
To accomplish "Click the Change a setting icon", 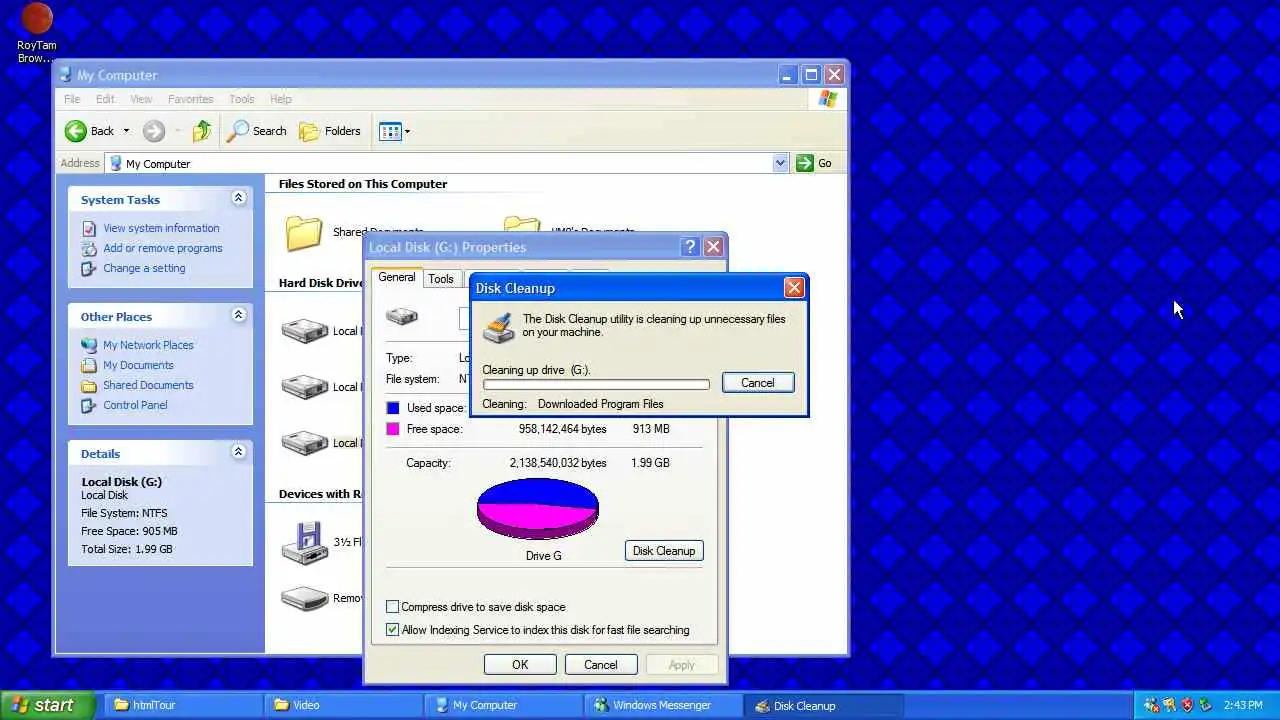I will tap(89, 268).
